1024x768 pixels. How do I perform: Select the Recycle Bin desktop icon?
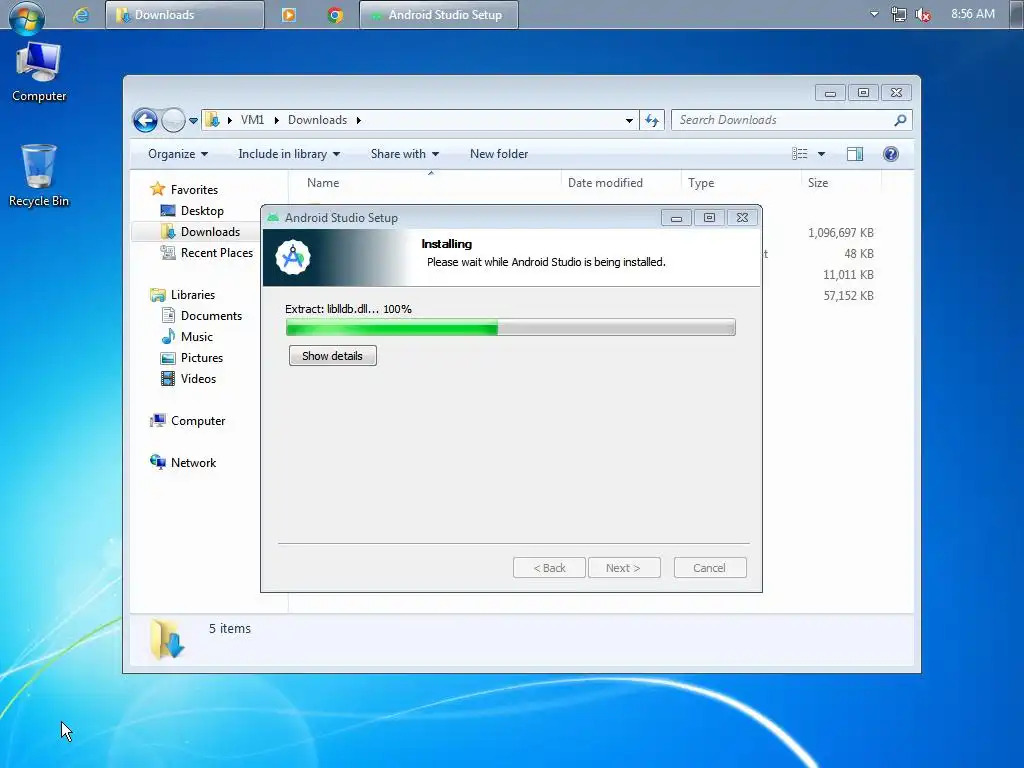point(39,176)
